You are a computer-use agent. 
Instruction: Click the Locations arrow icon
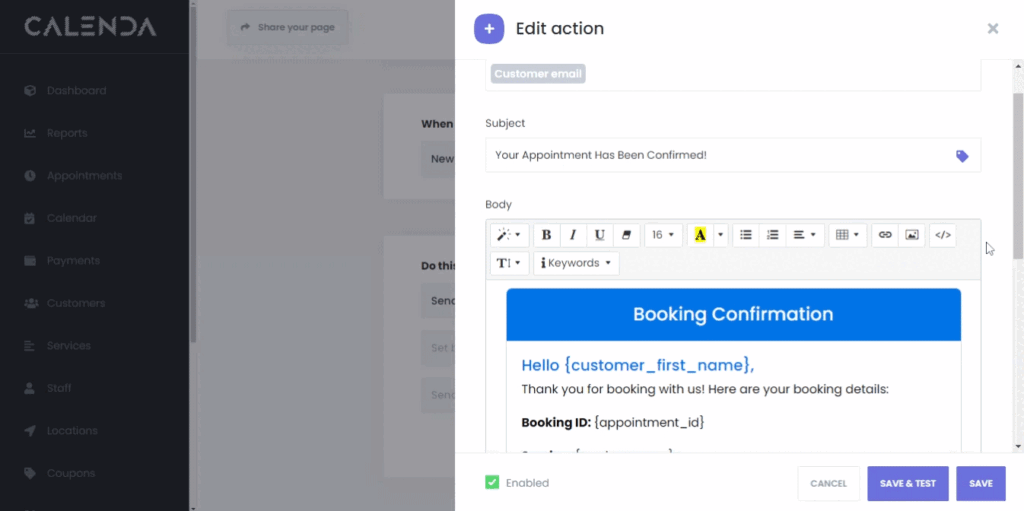point(29,431)
